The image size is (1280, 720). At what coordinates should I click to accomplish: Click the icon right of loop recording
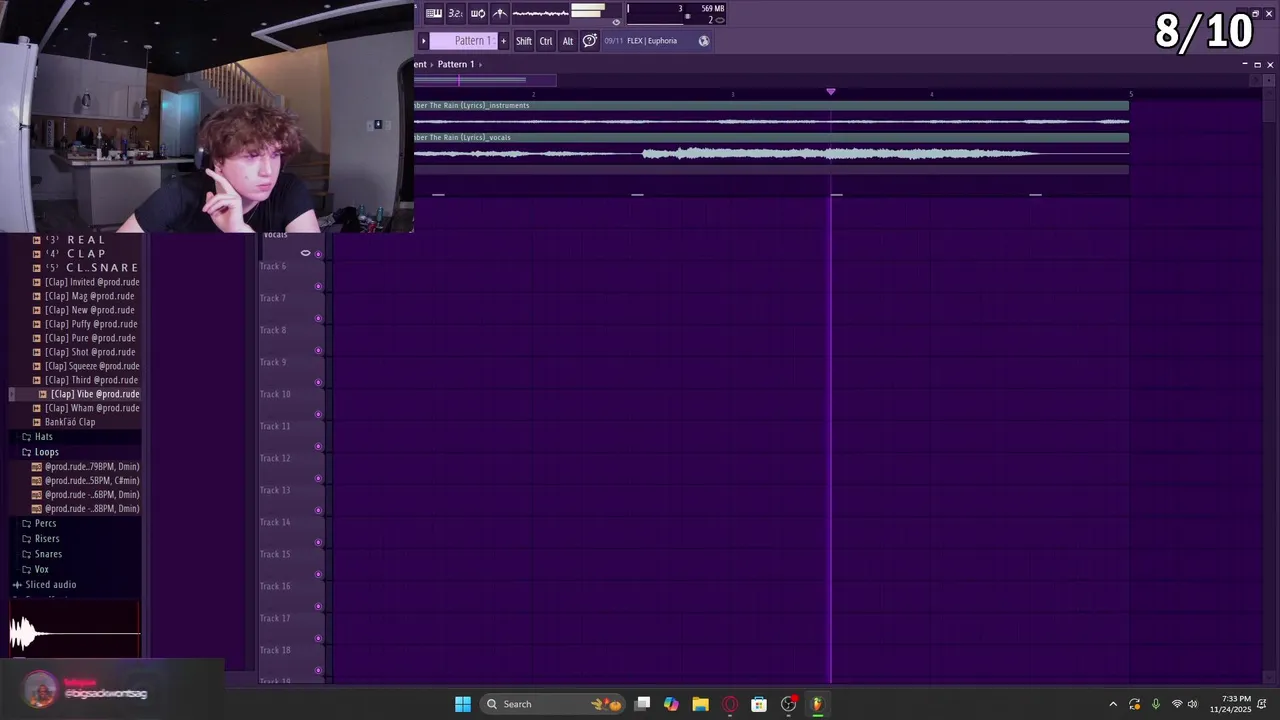pyautogui.click(x=500, y=13)
